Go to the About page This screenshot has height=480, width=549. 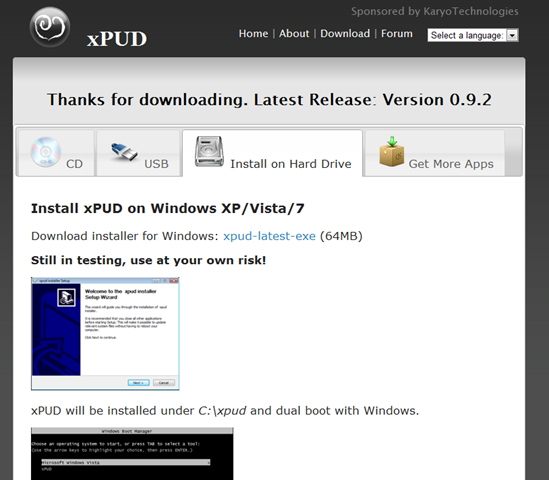294,34
